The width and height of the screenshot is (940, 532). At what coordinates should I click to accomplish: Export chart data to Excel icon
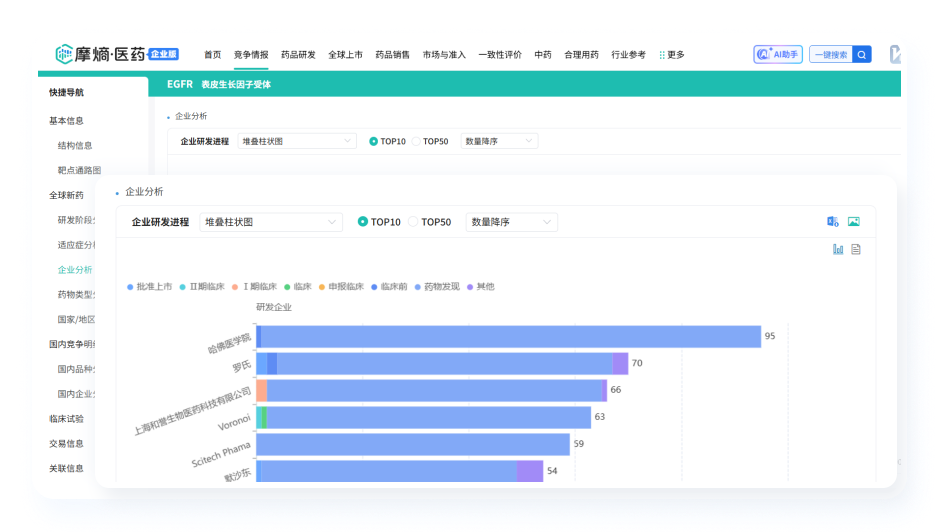coord(833,222)
